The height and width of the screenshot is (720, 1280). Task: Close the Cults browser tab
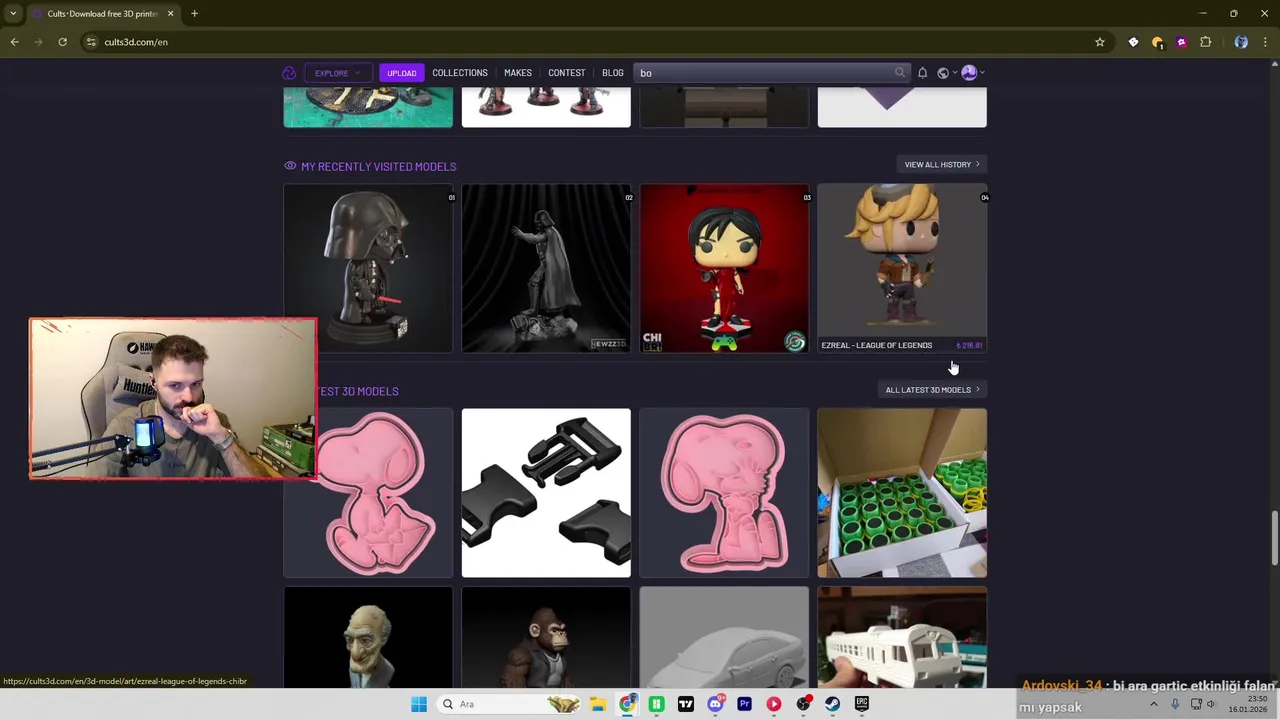click(170, 14)
